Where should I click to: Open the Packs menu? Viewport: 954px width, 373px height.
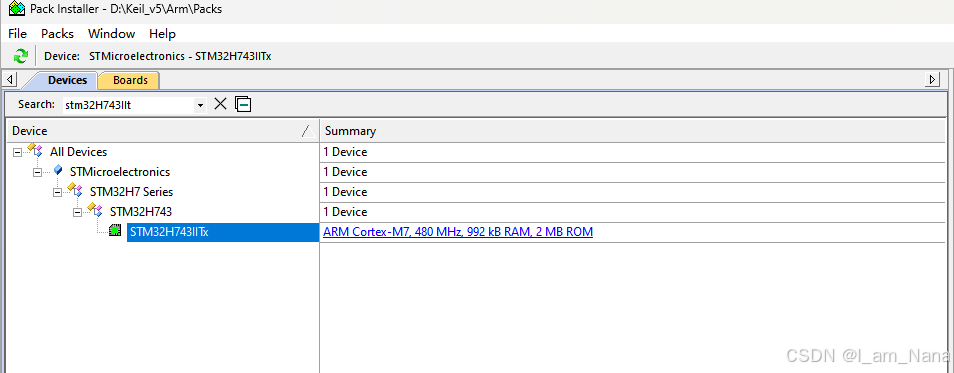point(57,33)
